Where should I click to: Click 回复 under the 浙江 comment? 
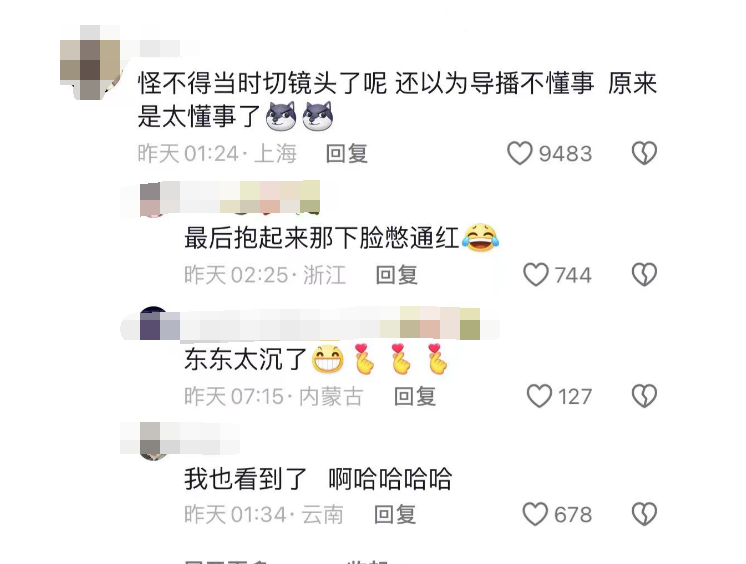397,275
